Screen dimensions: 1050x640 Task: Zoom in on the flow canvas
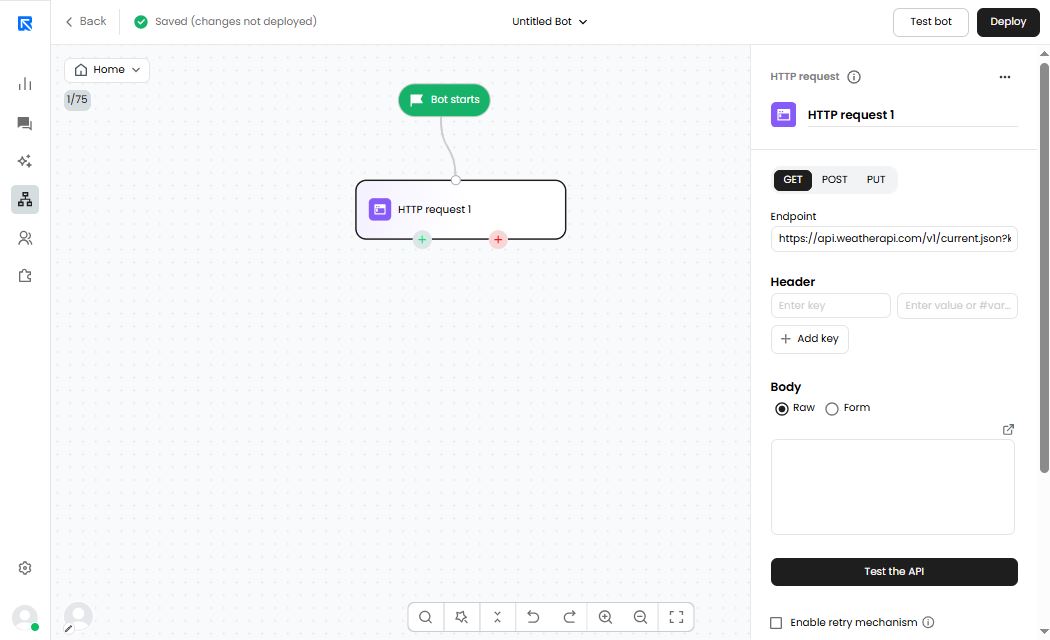pyautogui.click(x=605, y=617)
